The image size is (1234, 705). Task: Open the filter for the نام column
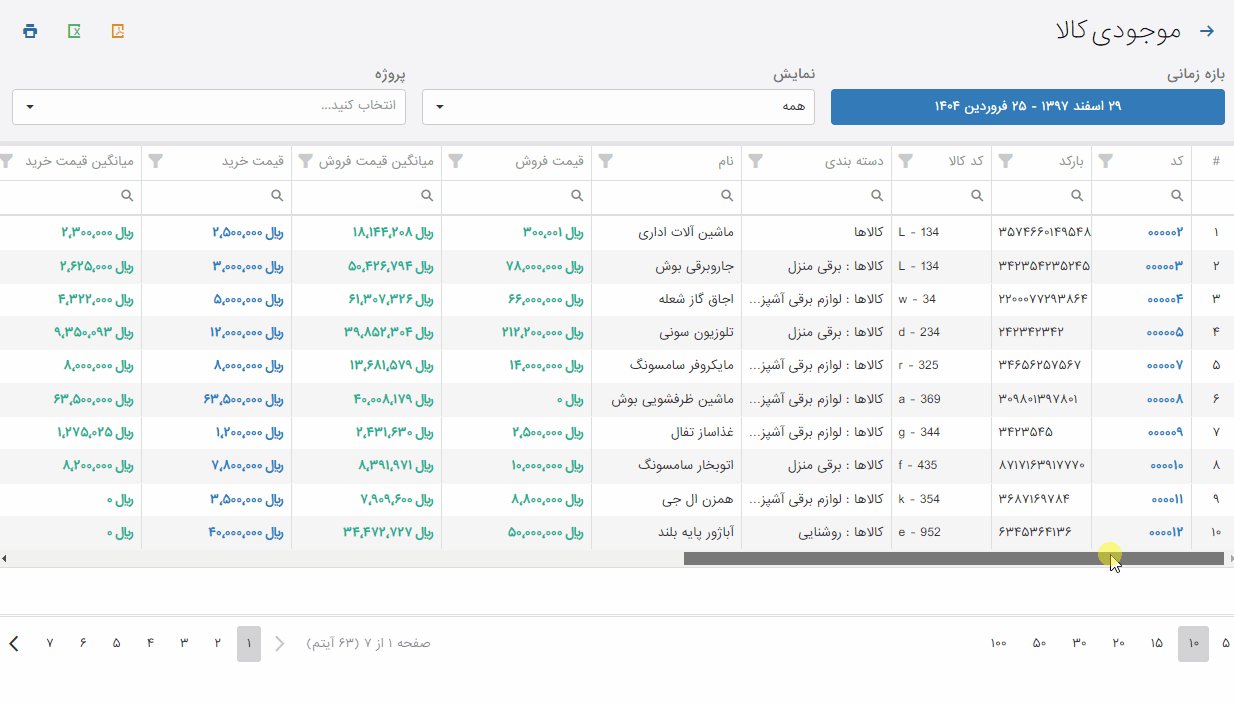pyautogui.click(x=606, y=161)
